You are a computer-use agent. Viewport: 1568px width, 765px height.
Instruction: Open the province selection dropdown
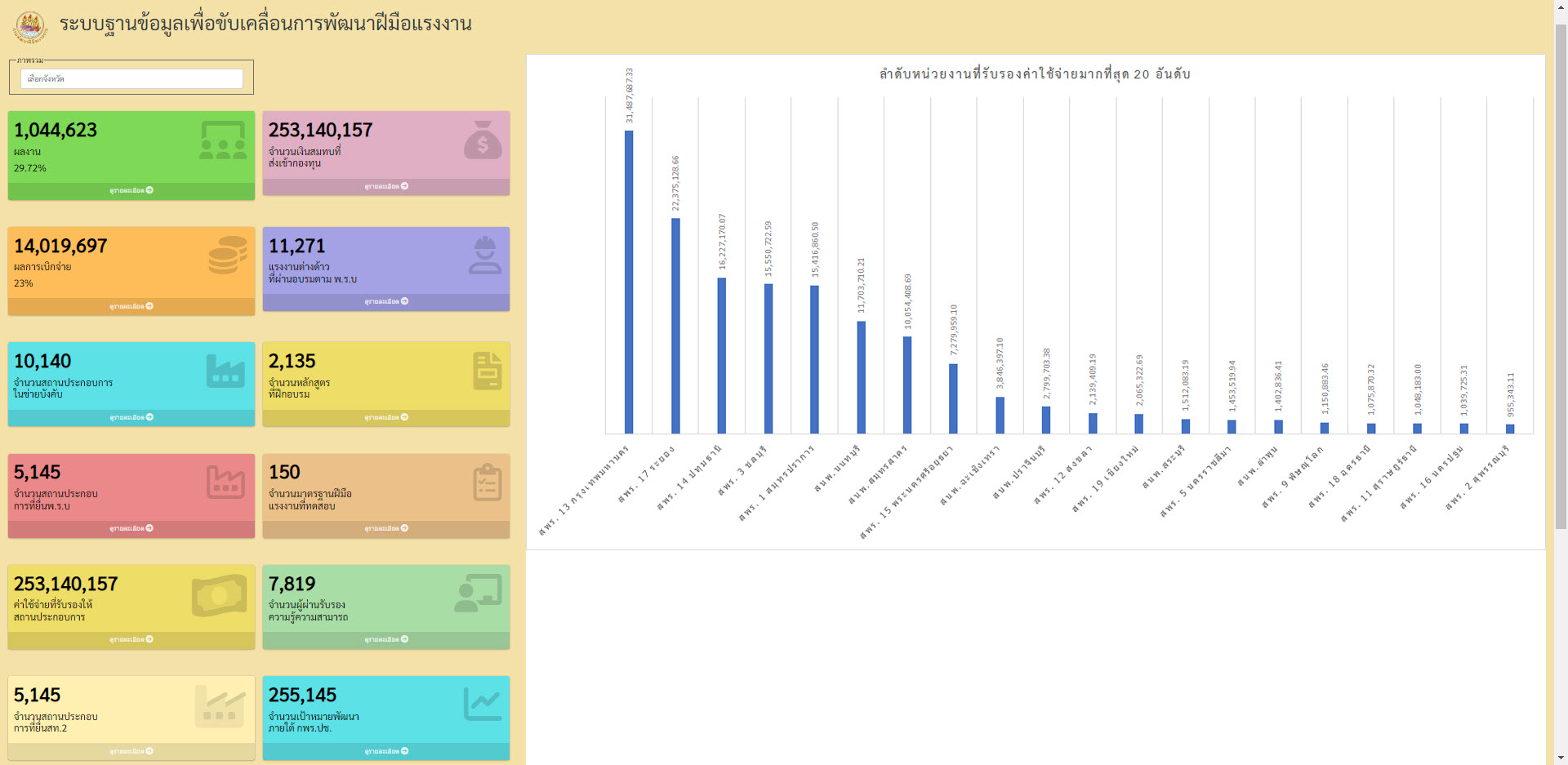(x=131, y=78)
